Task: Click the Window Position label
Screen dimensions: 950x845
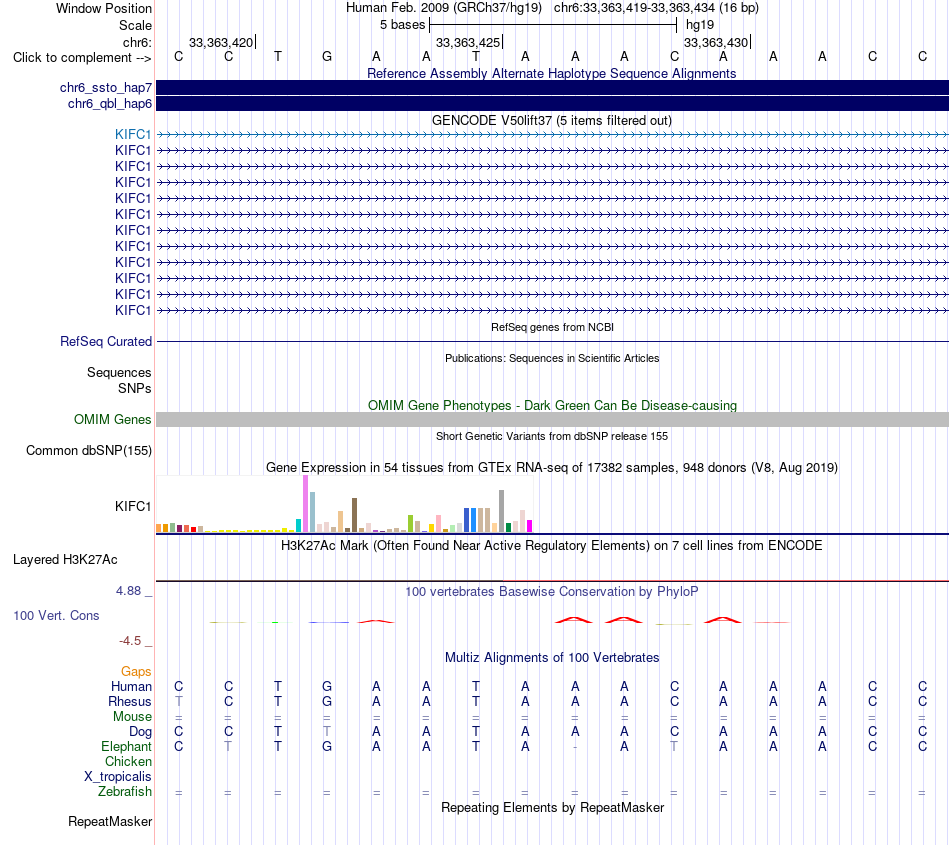Action: pos(104,8)
